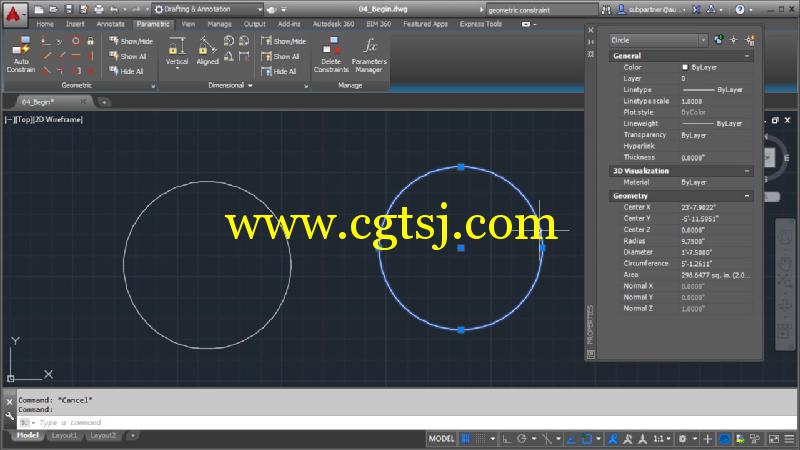The image size is (800, 450).
Task: Open the annotation scale 1:1 dropdown
Action: coord(662,439)
